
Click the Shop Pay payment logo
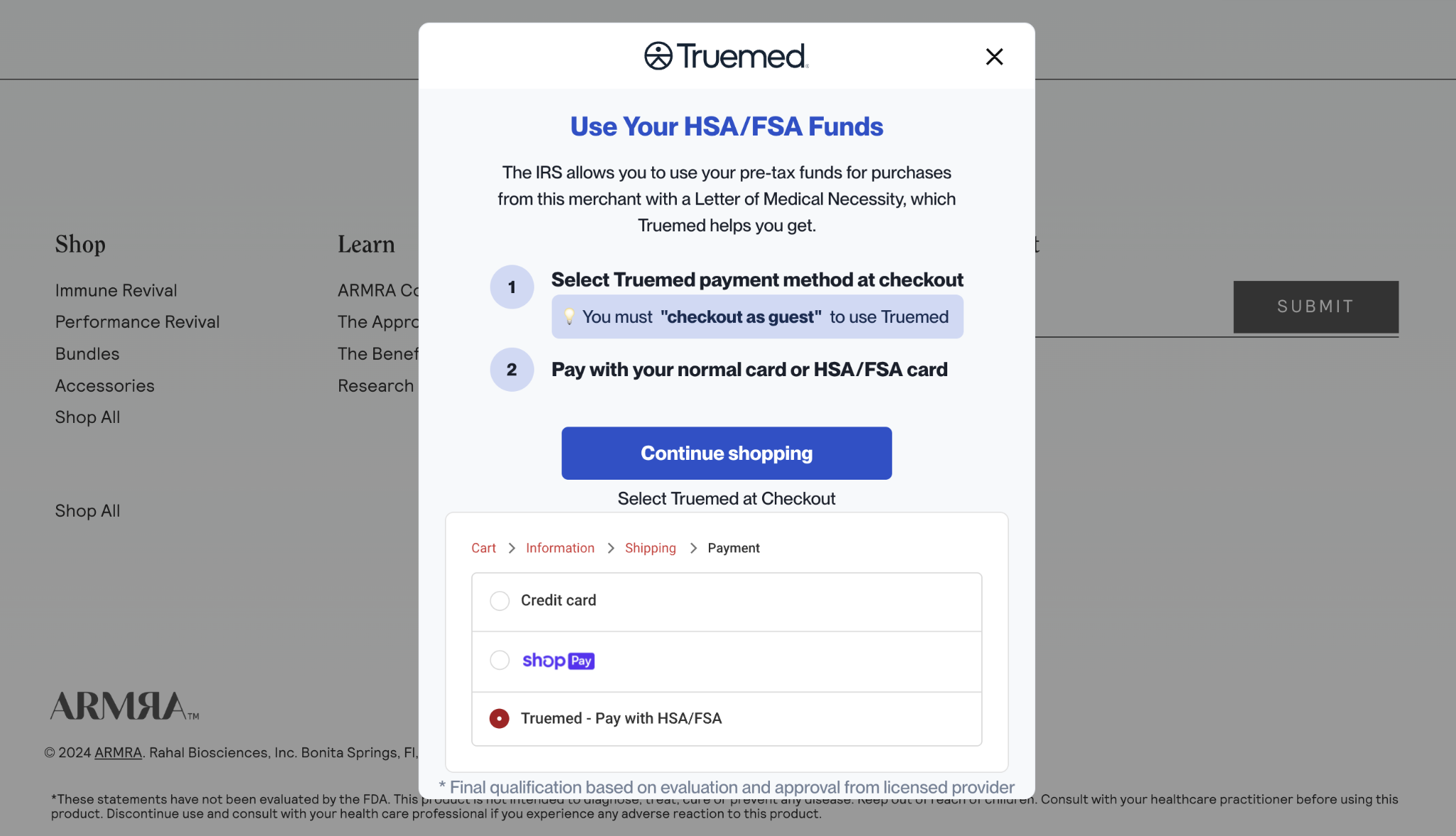(x=558, y=660)
